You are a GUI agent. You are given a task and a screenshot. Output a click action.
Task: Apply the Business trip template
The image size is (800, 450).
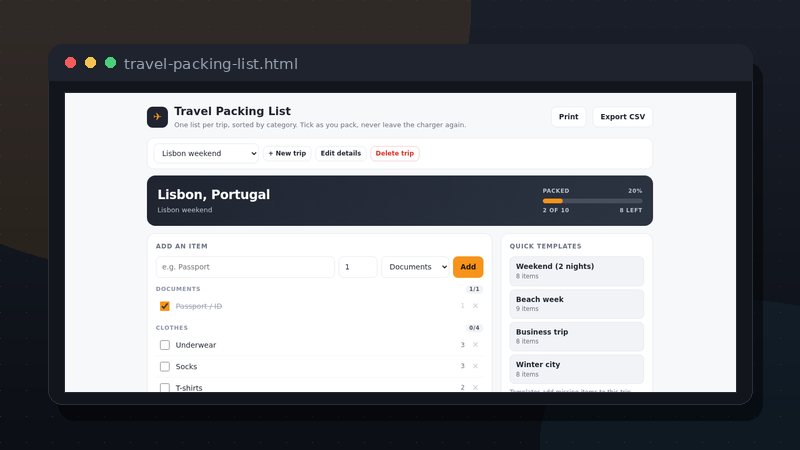point(577,336)
